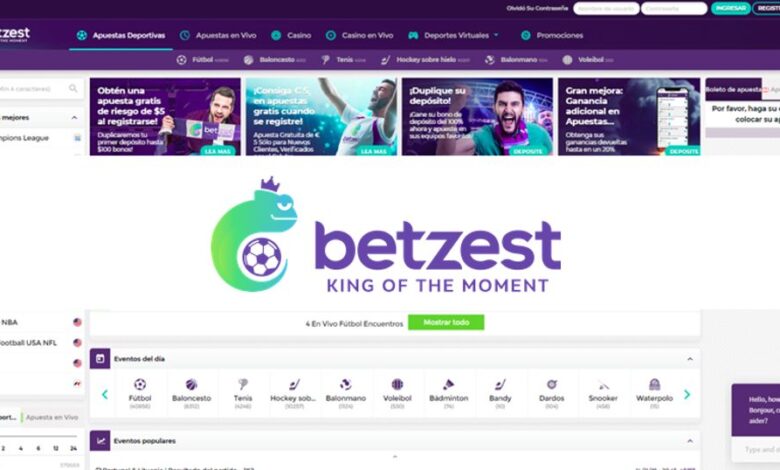Open the Deportes Virtuales dropdown menu

453,35
